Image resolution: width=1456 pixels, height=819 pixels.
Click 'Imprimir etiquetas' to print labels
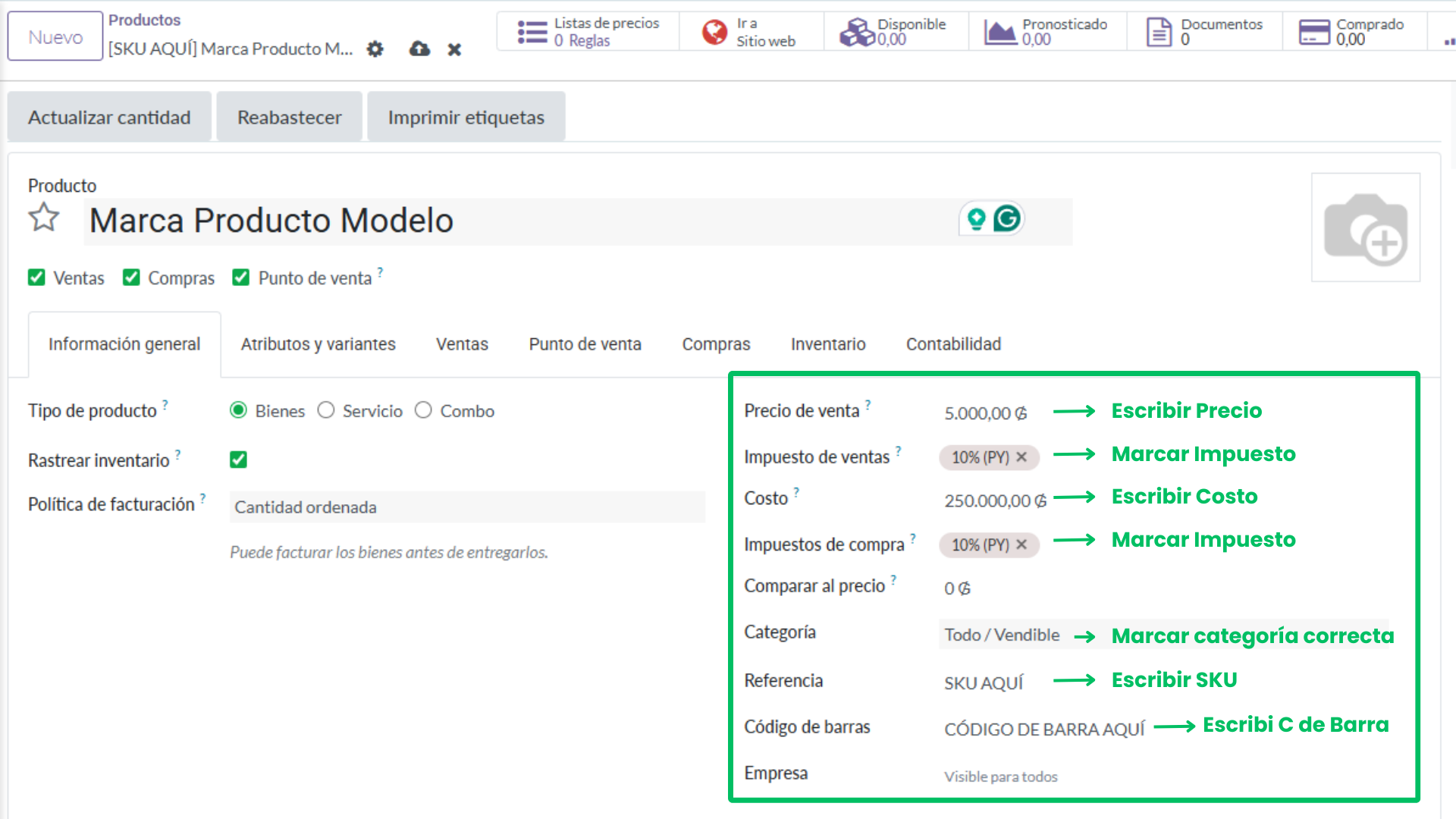click(465, 117)
